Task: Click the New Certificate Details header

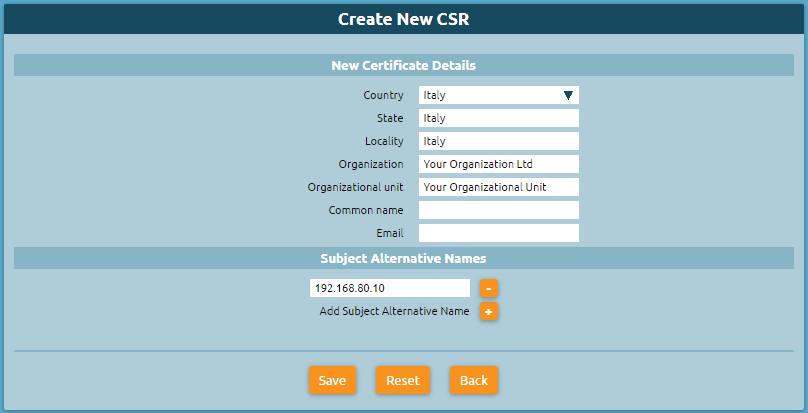Action: [404, 65]
